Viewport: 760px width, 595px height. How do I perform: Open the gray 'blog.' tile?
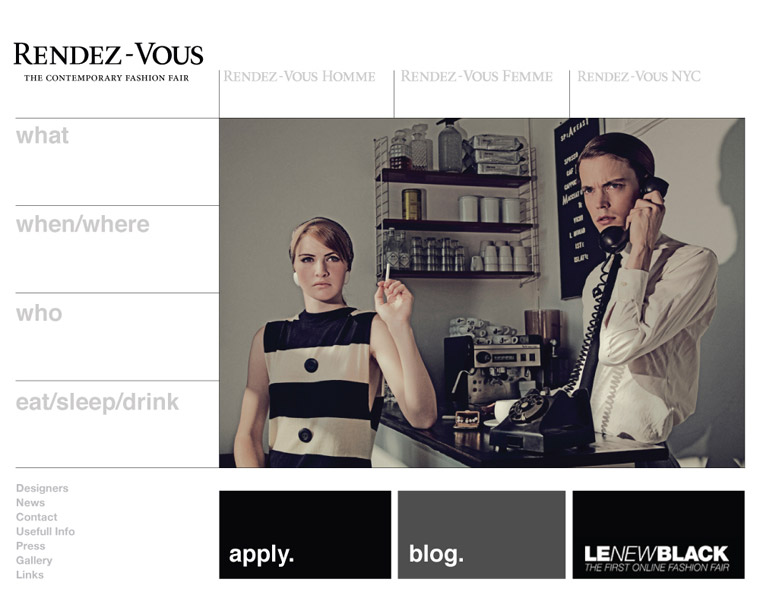click(481, 535)
